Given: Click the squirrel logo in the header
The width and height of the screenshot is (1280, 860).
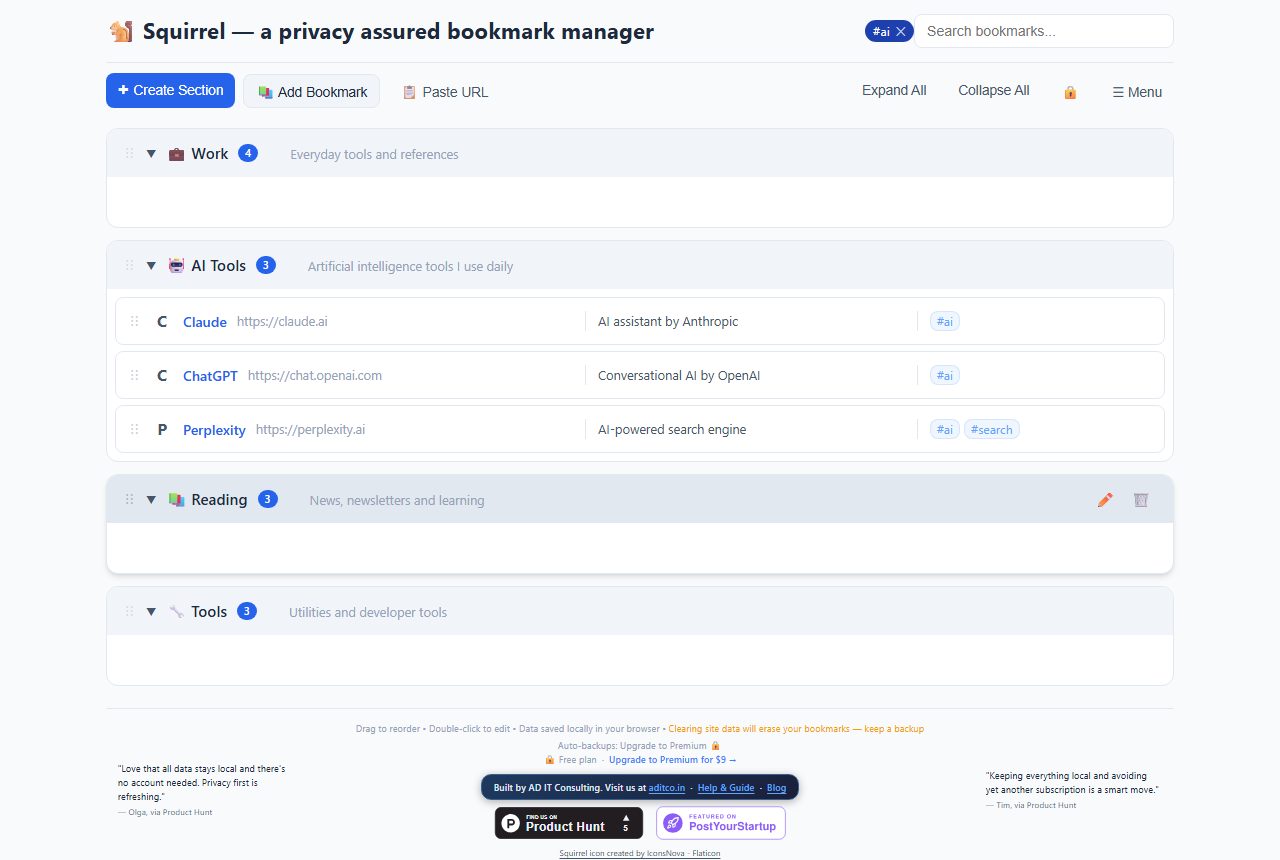Looking at the screenshot, I should pyautogui.click(x=120, y=31).
